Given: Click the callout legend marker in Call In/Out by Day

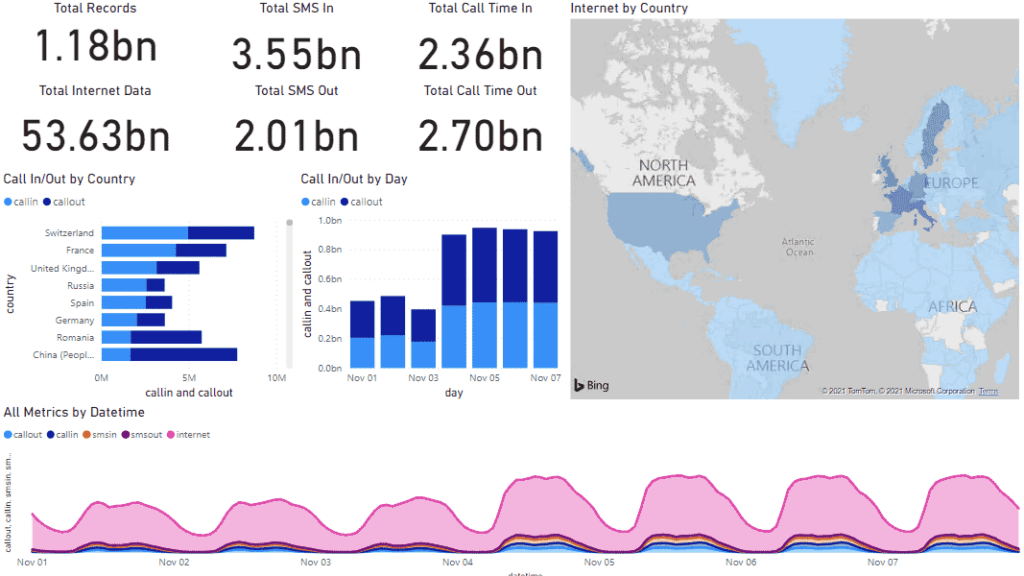Looking at the screenshot, I should tap(344, 202).
